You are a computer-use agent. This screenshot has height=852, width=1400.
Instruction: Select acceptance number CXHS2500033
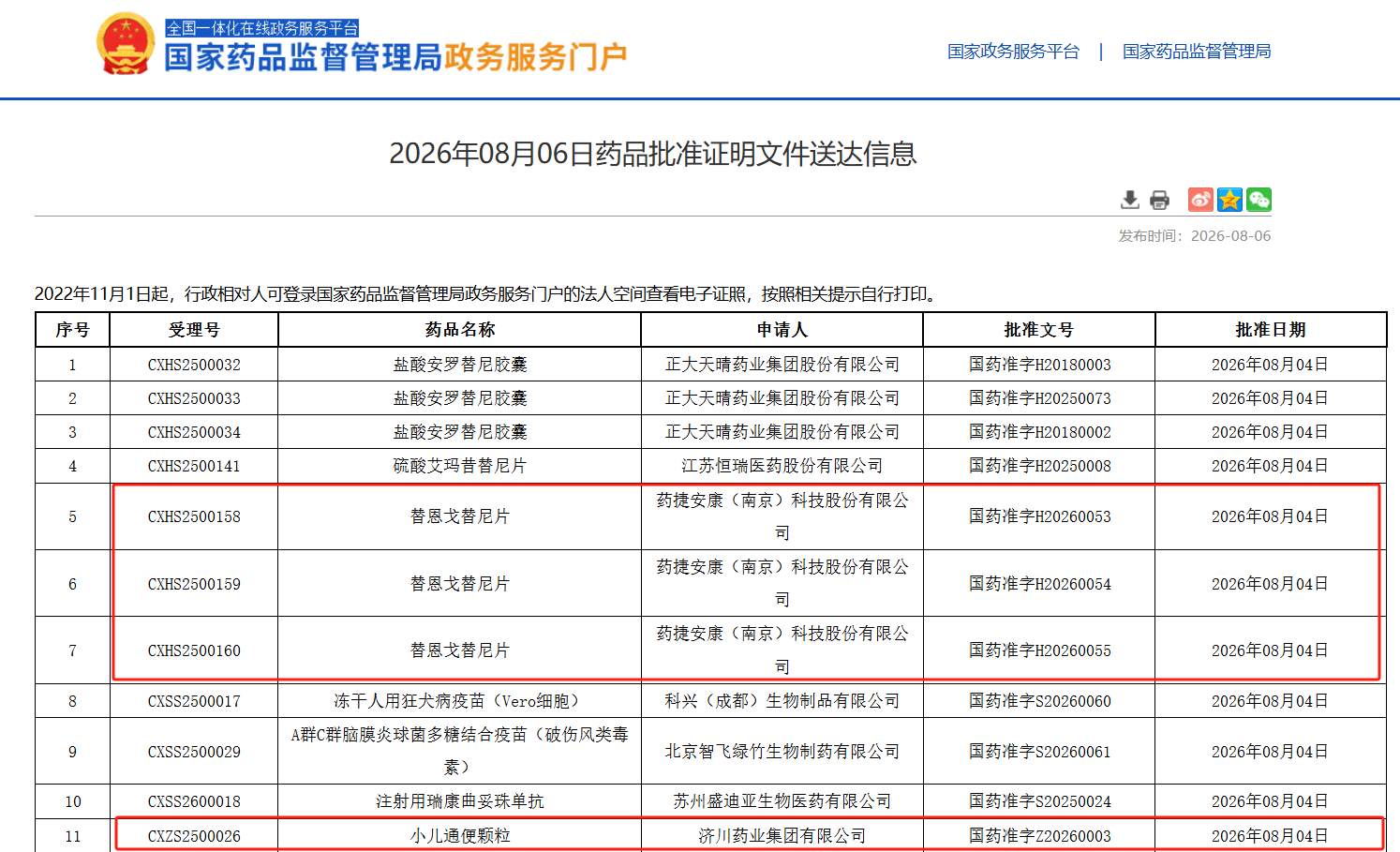194,398
